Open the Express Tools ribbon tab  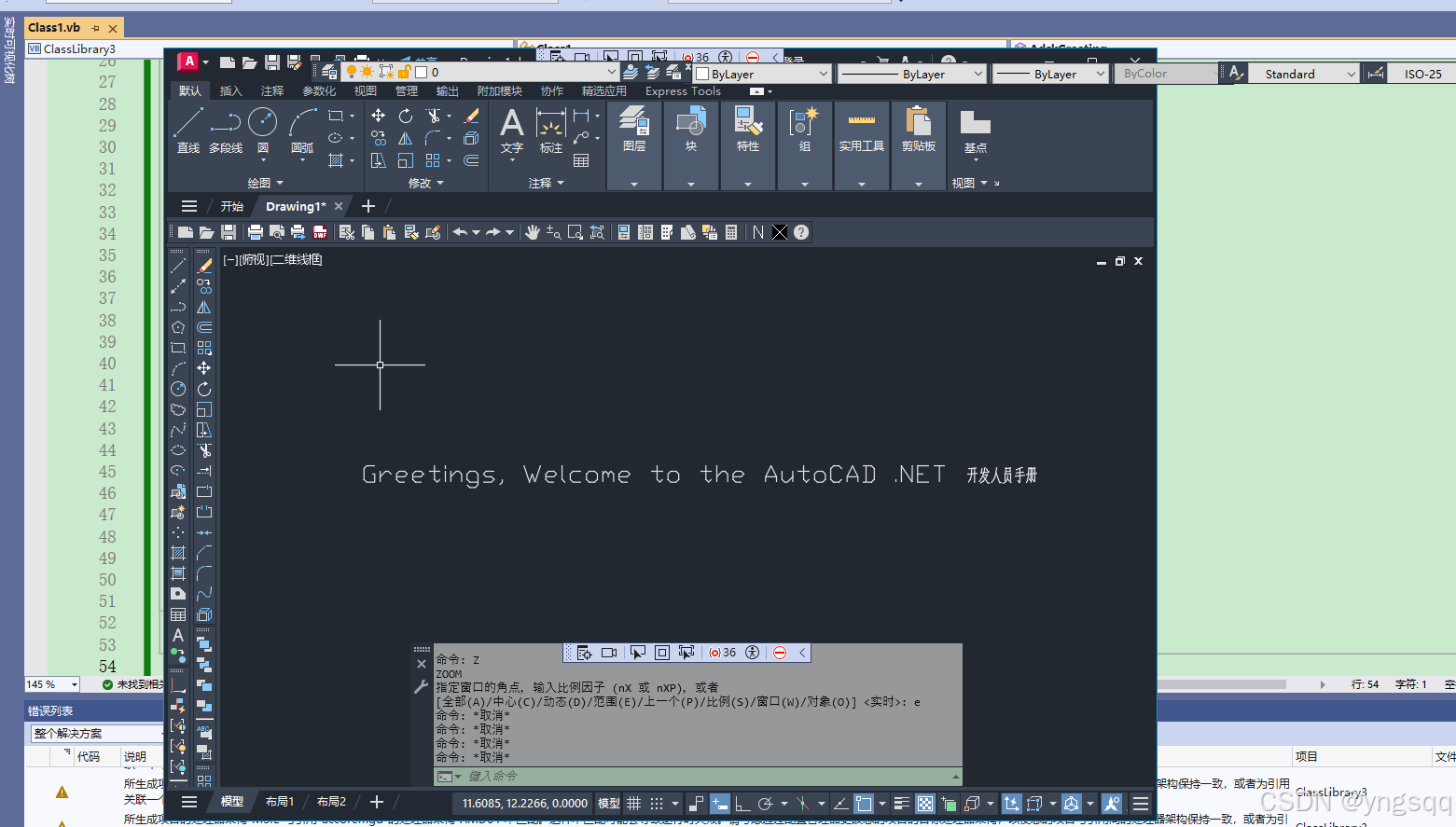(x=683, y=91)
